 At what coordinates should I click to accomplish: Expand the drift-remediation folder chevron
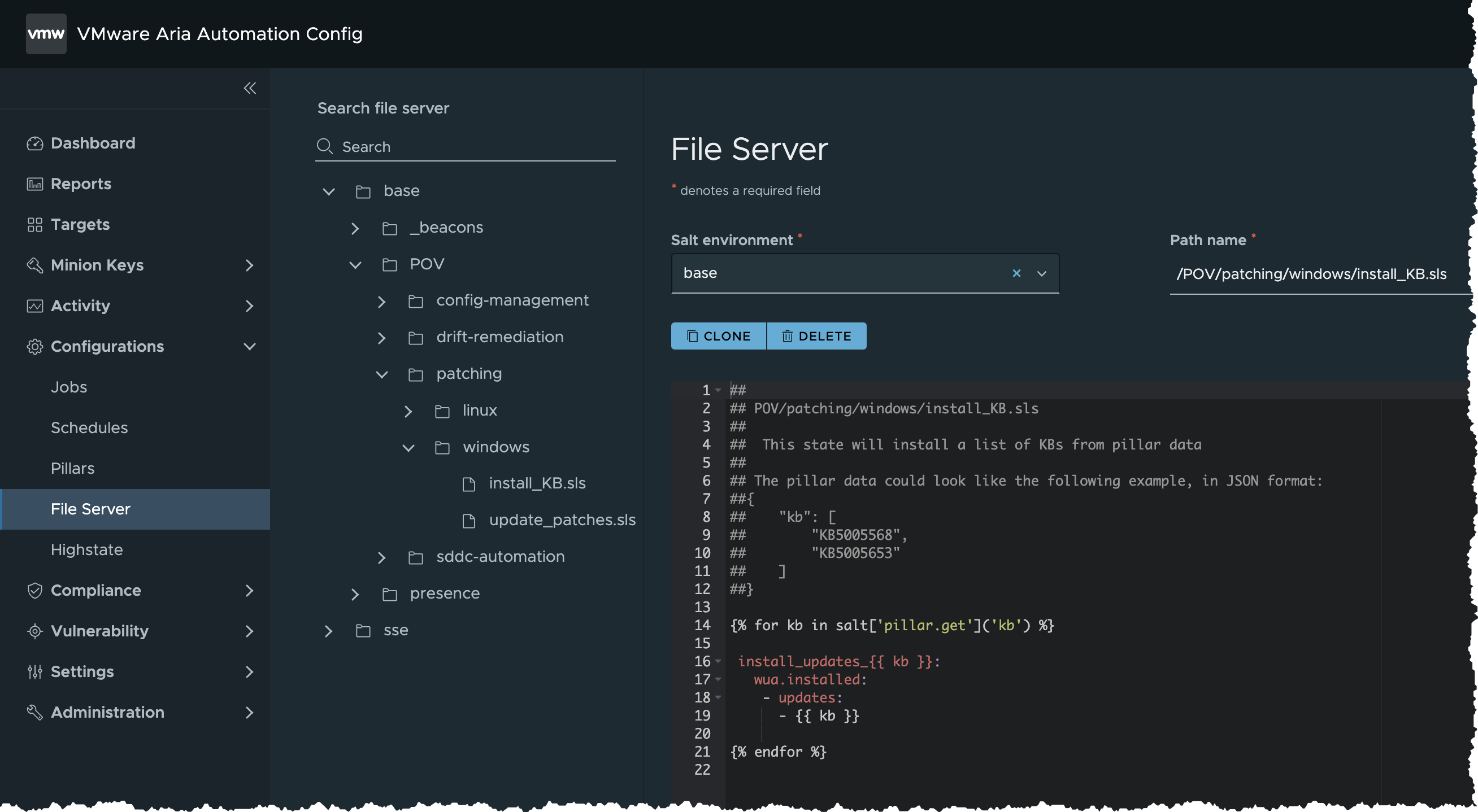[x=381, y=338]
